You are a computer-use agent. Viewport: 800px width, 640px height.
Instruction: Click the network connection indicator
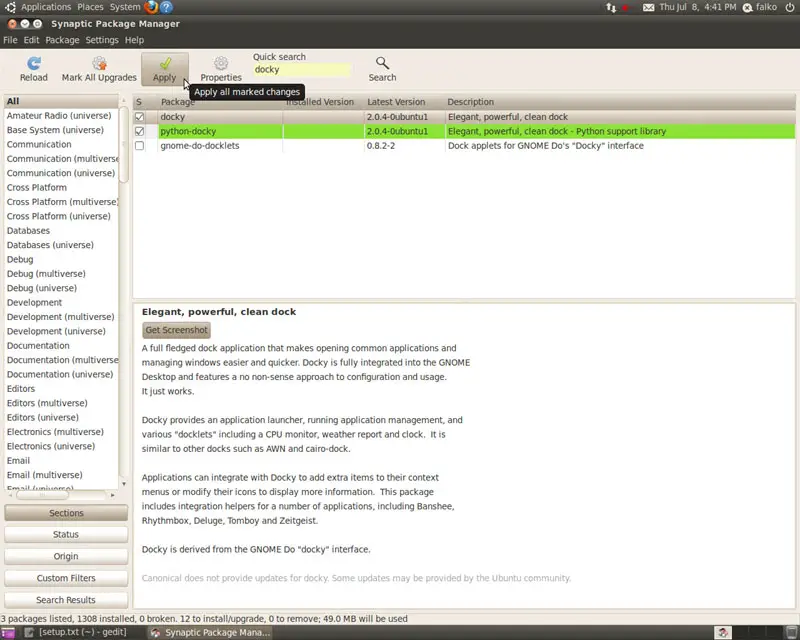pyautogui.click(x=611, y=7)
